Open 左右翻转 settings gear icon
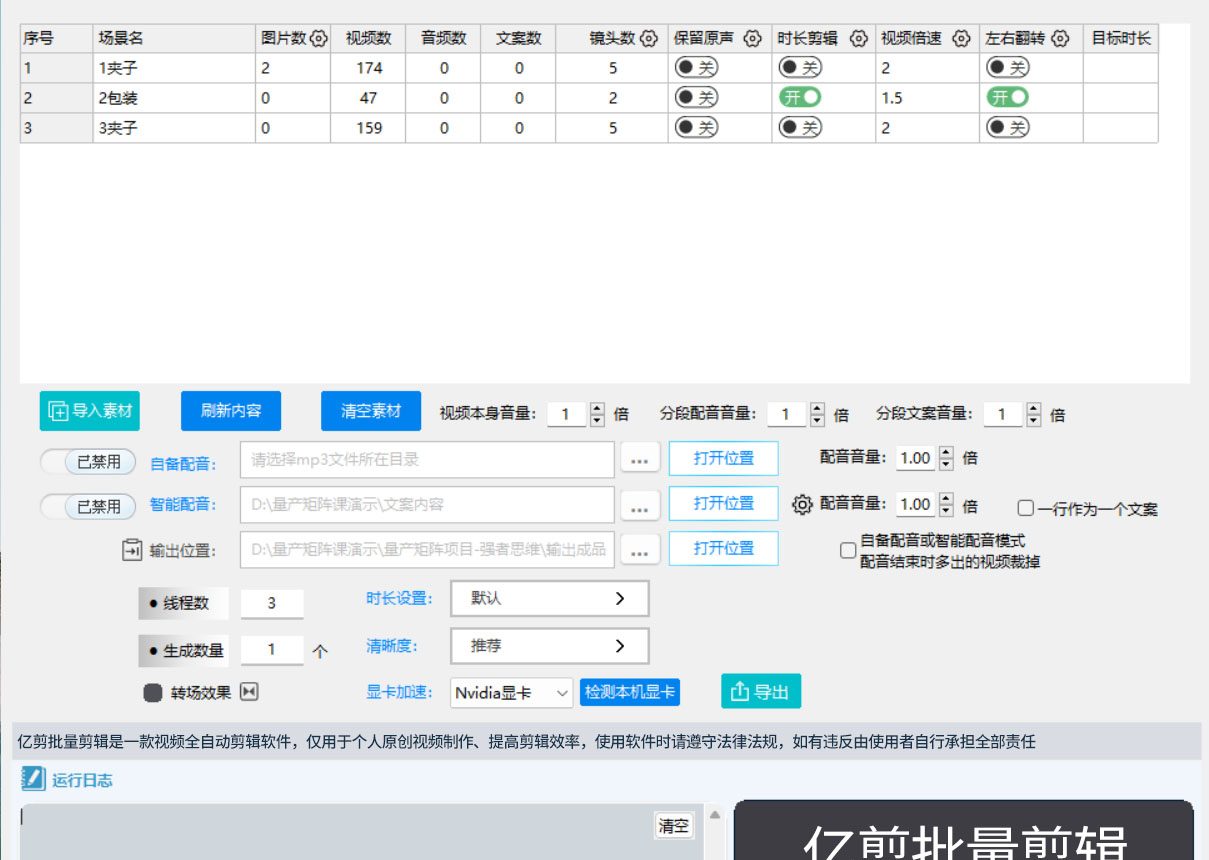The width and height of the screenshot is (1209, 860). pos(1061,37)
